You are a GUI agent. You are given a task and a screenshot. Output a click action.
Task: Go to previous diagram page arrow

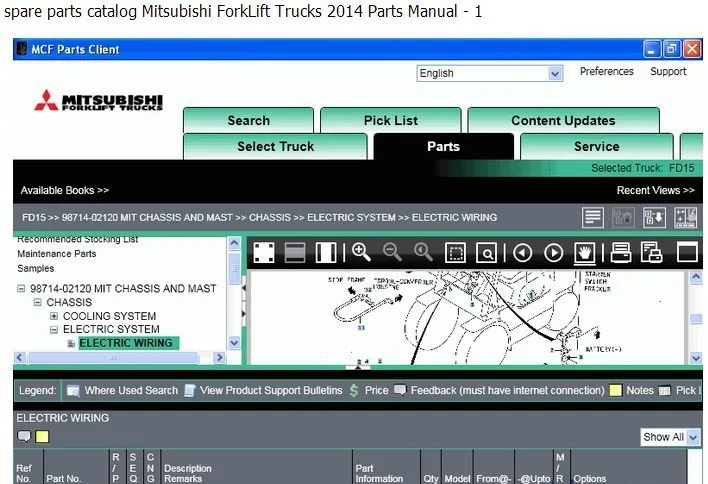pos(522,253)
